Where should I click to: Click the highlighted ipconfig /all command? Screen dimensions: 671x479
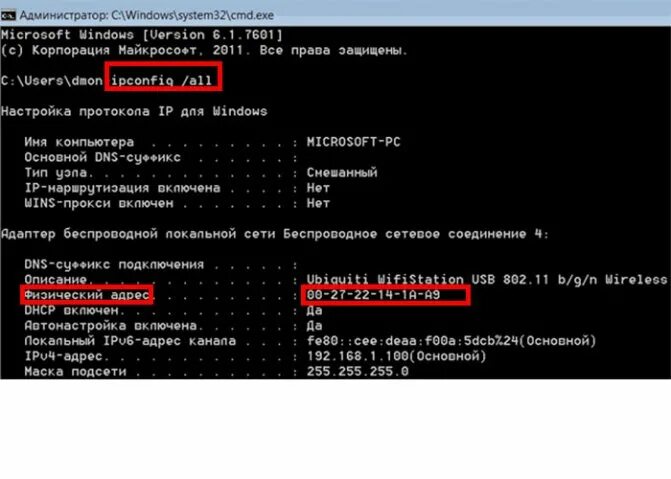pos(162,80)
